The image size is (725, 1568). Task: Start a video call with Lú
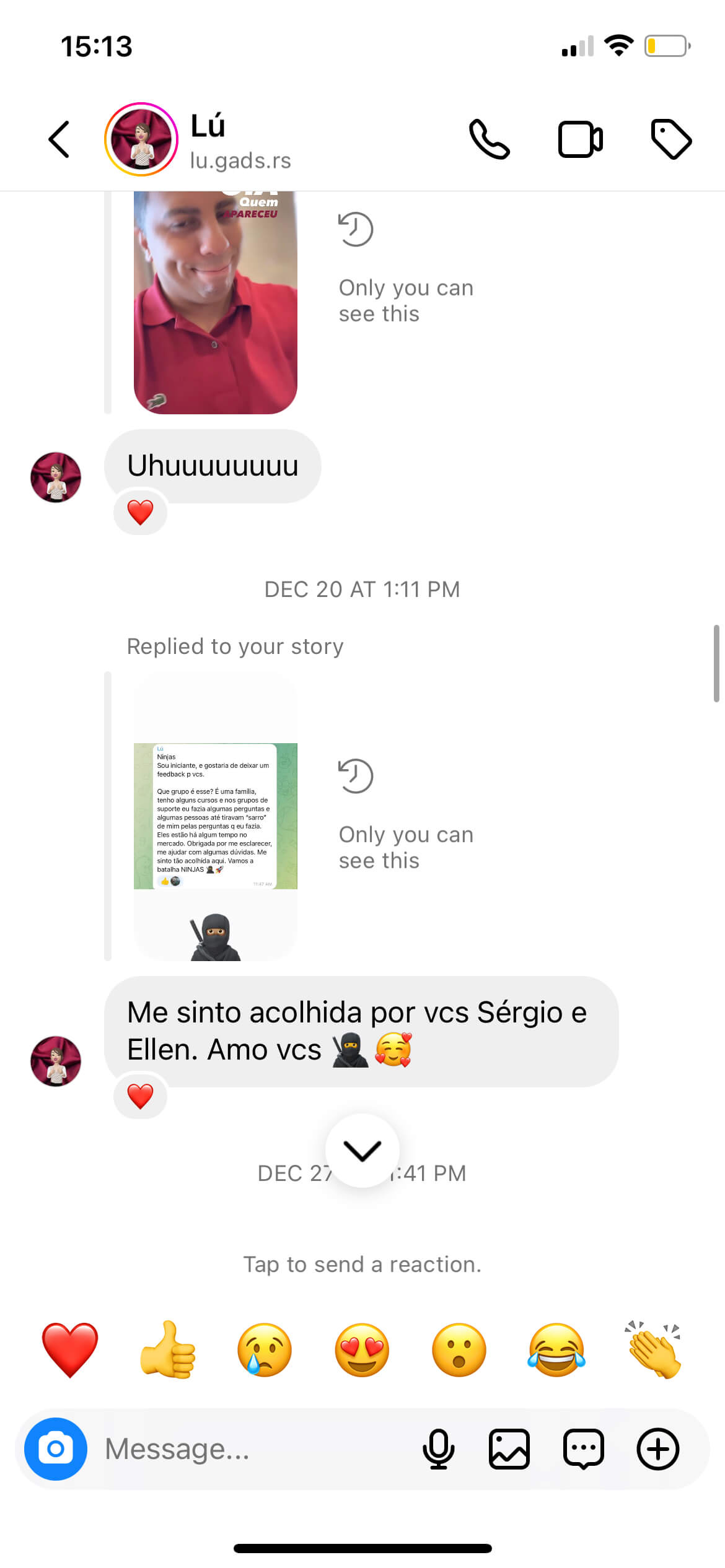(x=581, y=139)
